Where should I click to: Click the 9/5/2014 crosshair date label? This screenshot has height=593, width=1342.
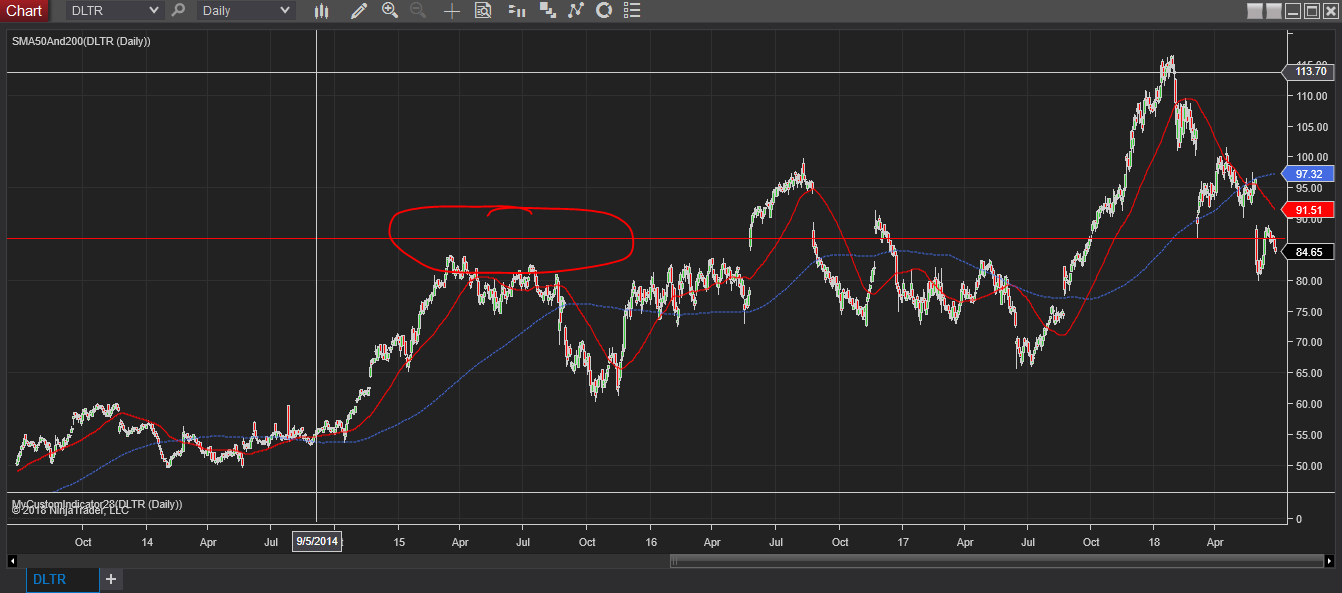(317, 541)
